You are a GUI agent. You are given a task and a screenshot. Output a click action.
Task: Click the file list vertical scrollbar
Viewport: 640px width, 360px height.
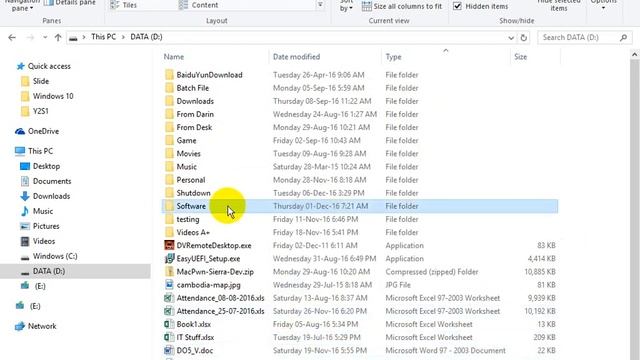635,209
